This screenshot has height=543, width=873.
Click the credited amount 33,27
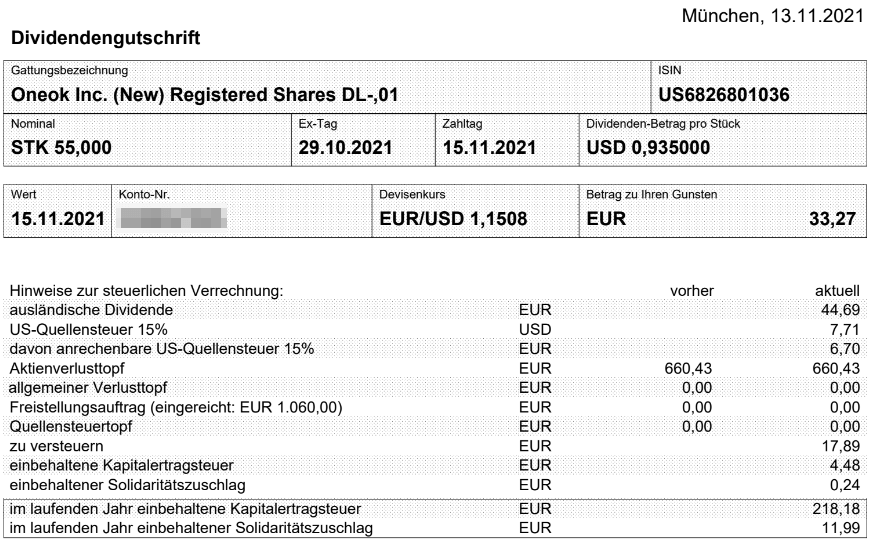coord(832,219)
